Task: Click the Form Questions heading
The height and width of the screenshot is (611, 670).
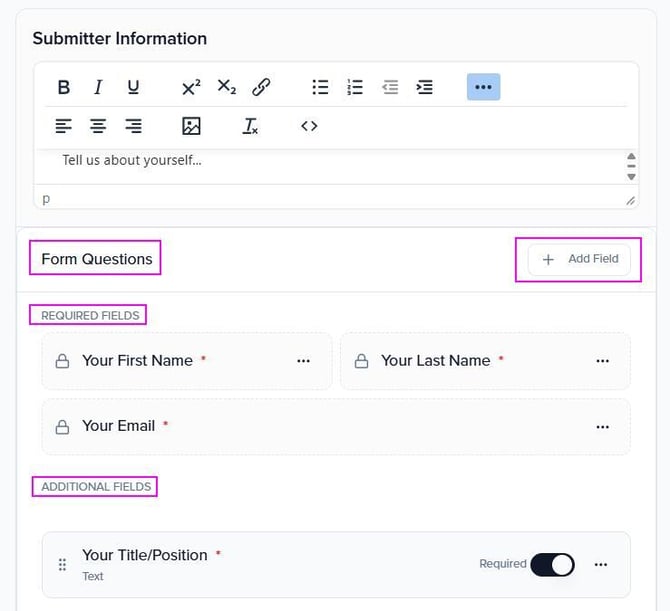Action: [97, 259]
